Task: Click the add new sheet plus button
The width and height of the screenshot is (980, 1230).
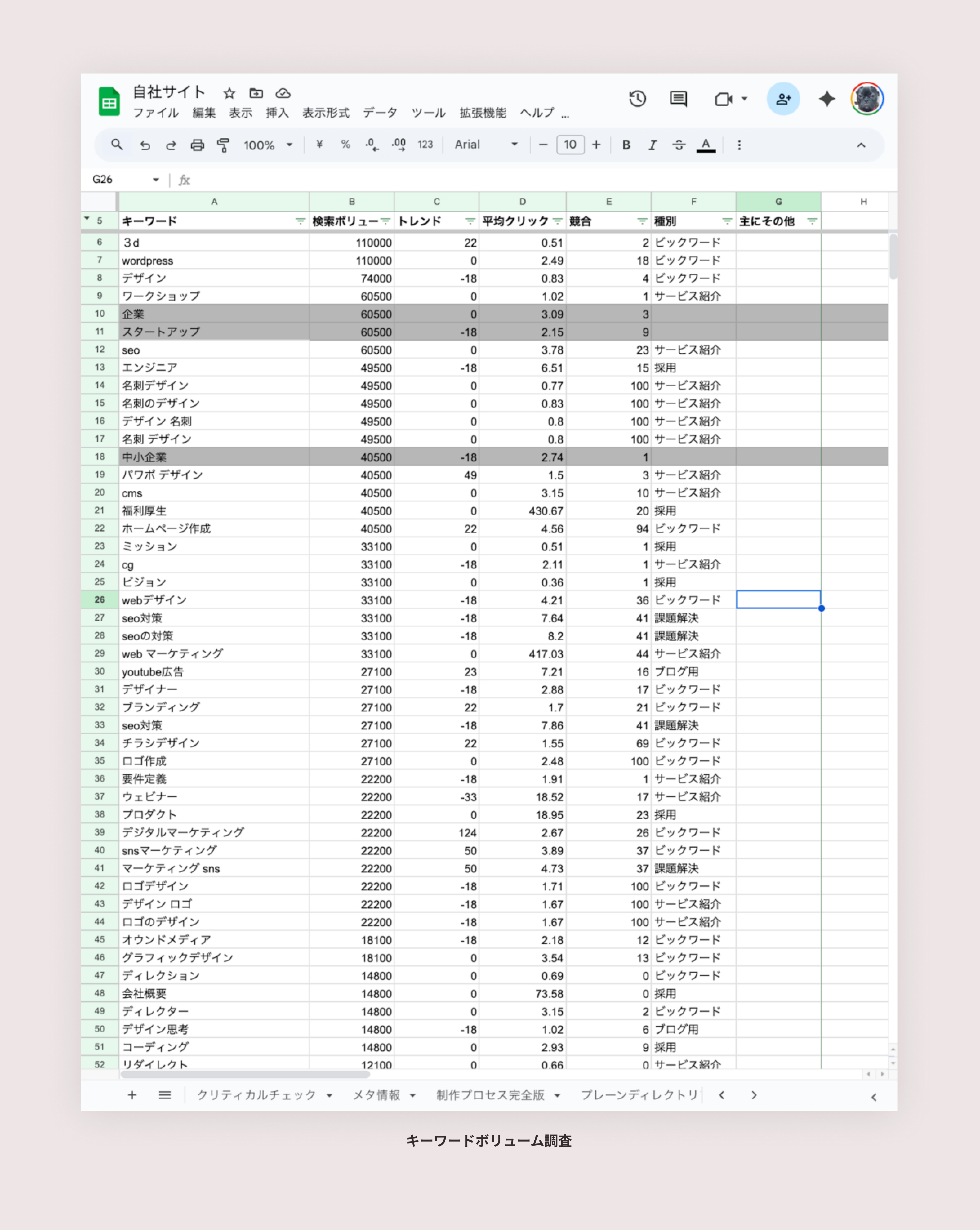Action: [132, 1095]
